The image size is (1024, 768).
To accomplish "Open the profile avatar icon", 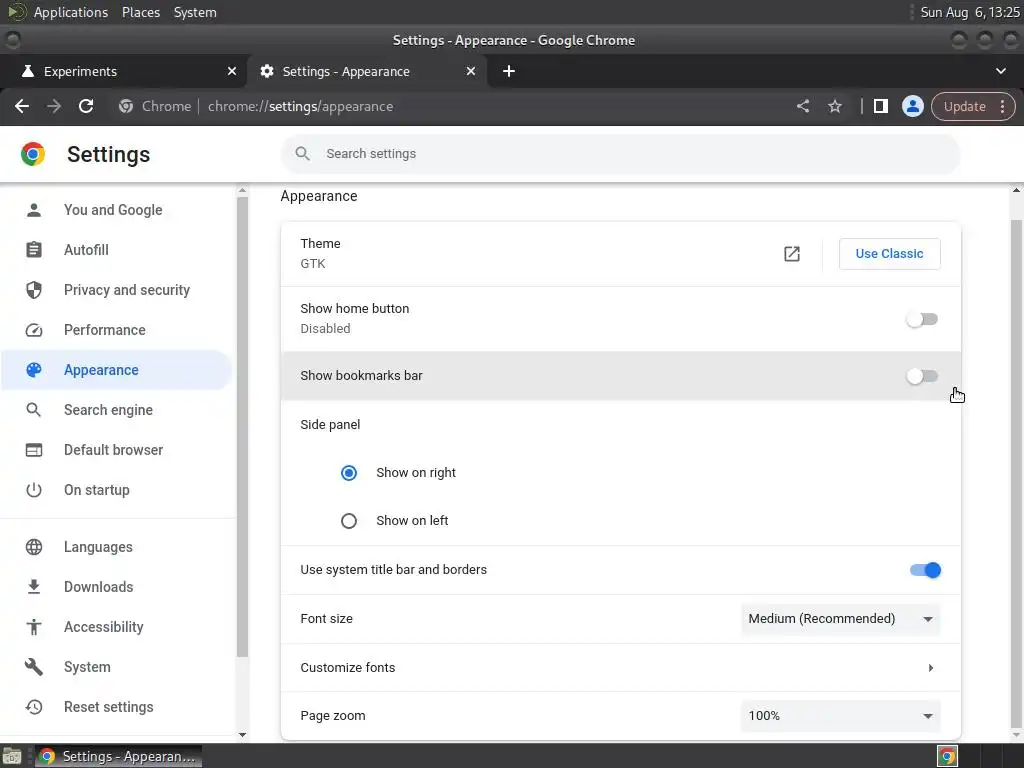I will point(912,106).
